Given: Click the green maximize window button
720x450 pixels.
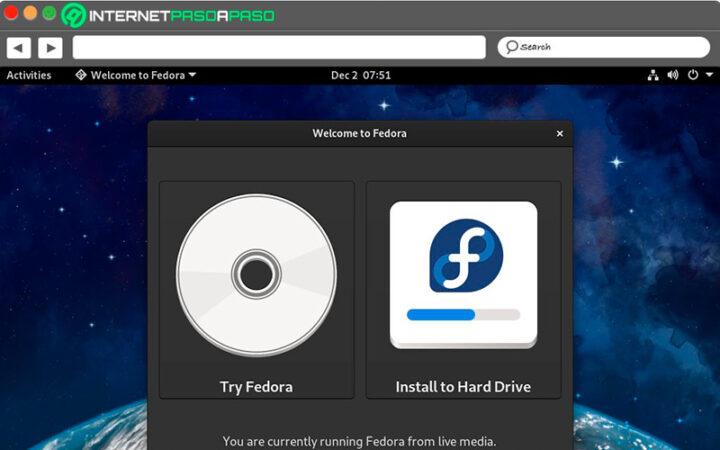Looking at the screenshot, I should pos(50,13).
